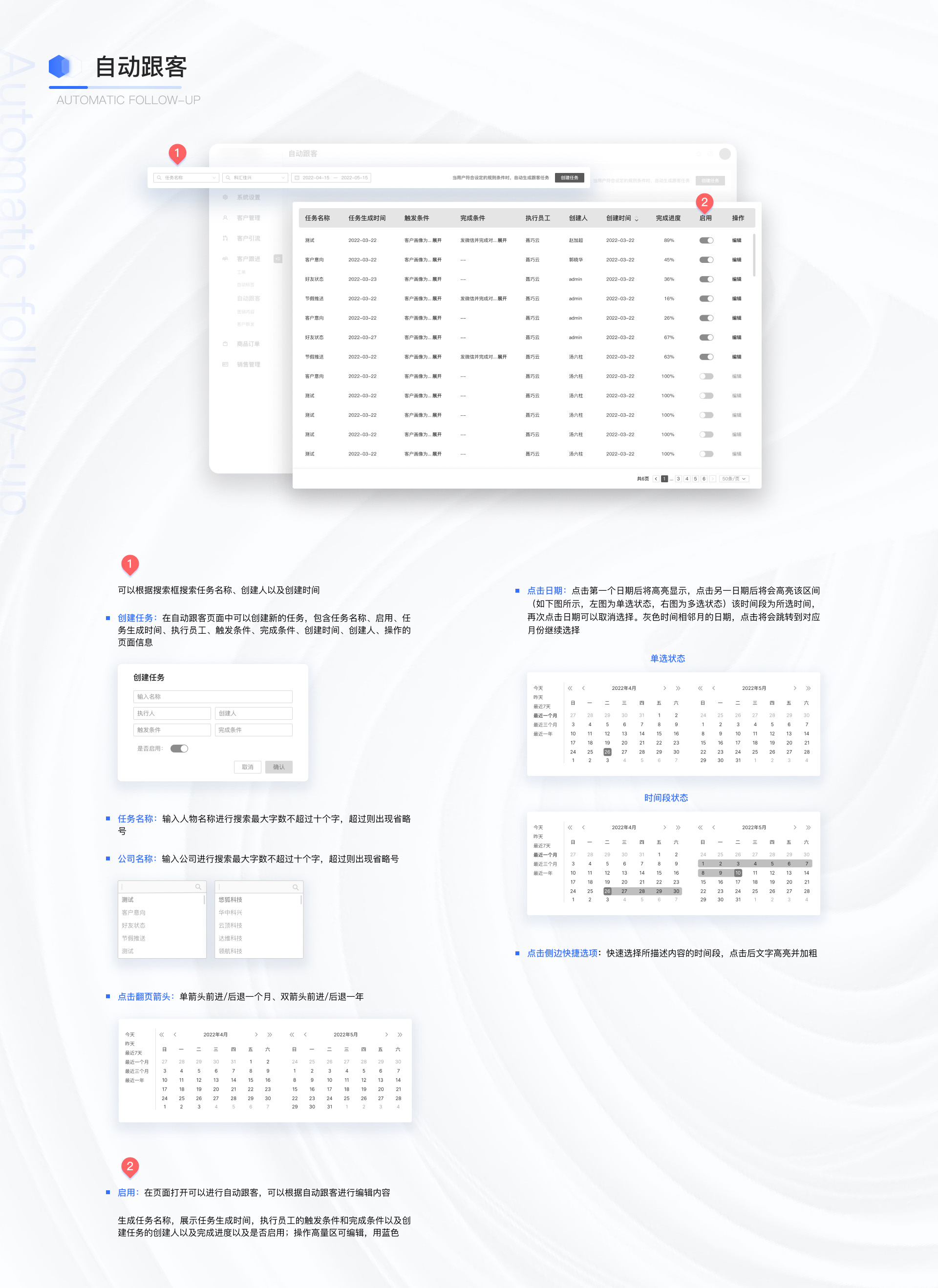Screen dimensions: 938x1288
Task: Toggle 启用 switch in the 16% progress row
Action: [x=706, y=298]
